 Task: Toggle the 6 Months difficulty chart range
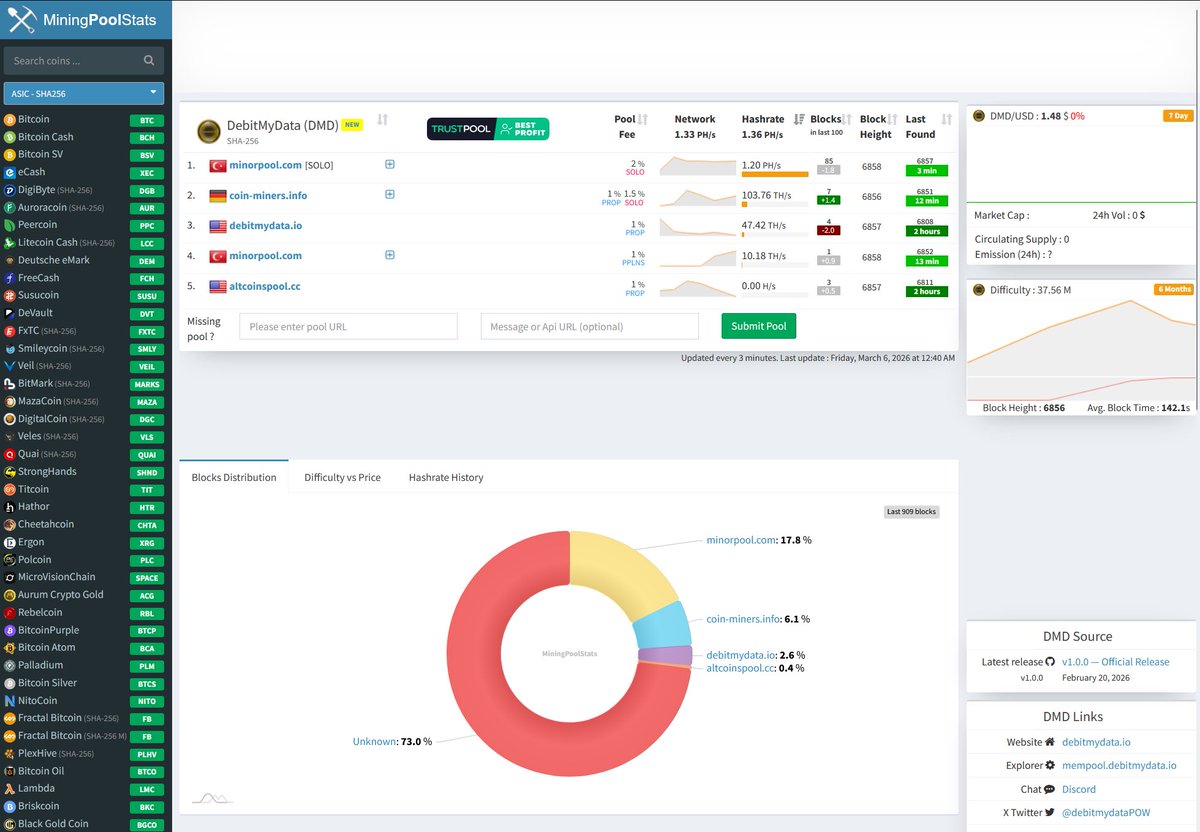[1174, 290]
